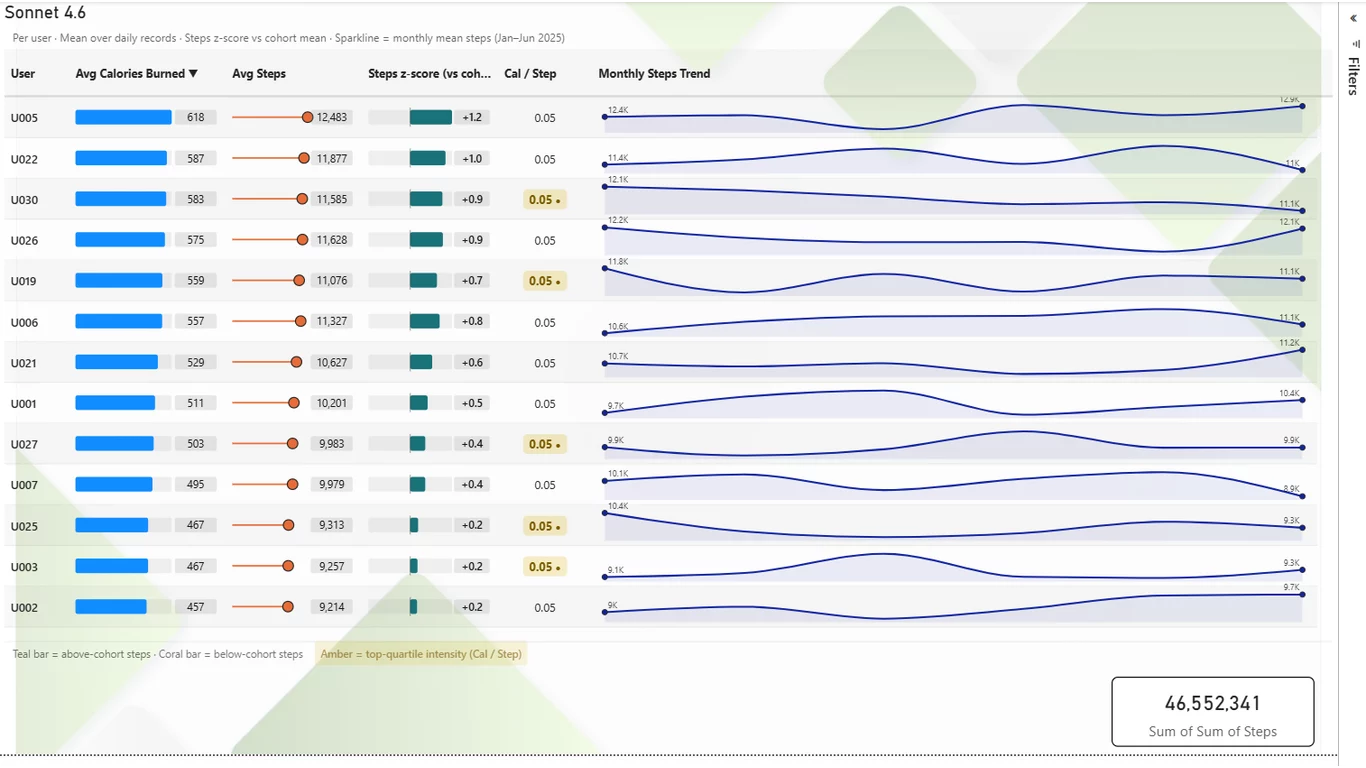The image size is (1366, 768).
Task: Expand the Filters pane with the double chevron
Action: point(1354,18)
